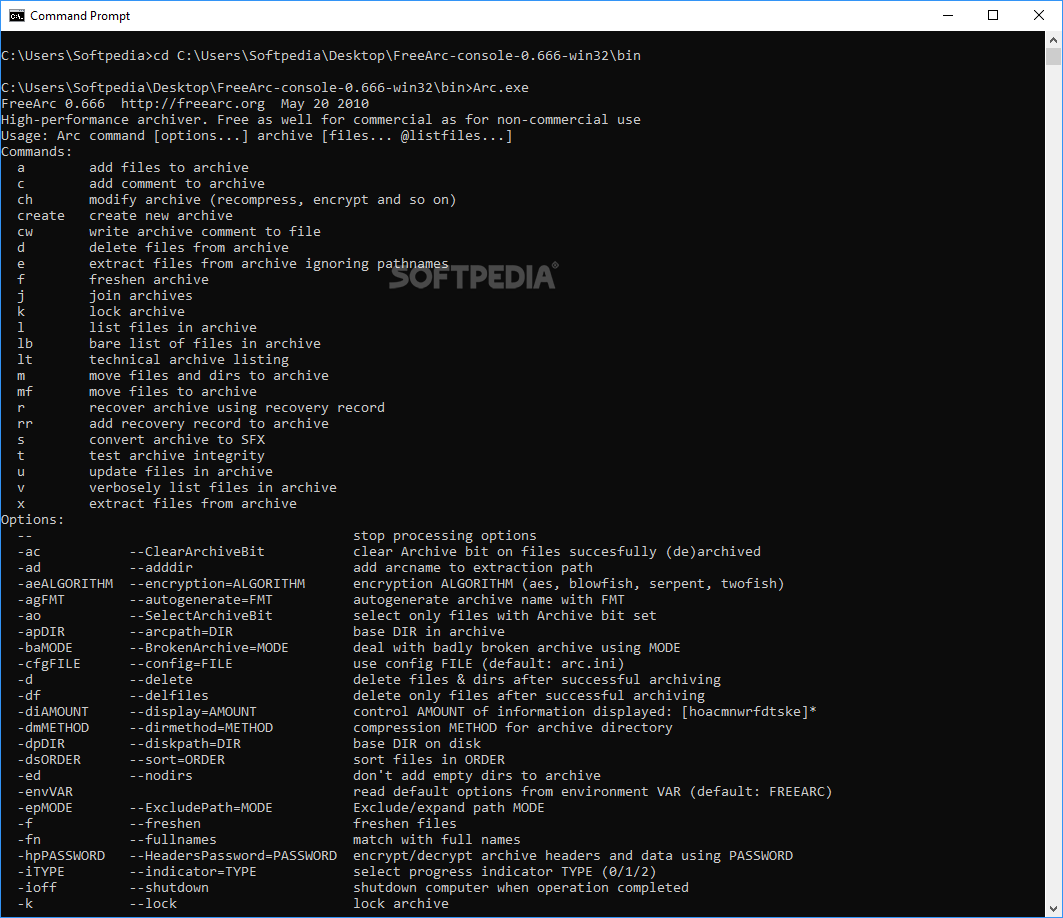Click '--ExcludePath=MODE' option text

(201, 808)
